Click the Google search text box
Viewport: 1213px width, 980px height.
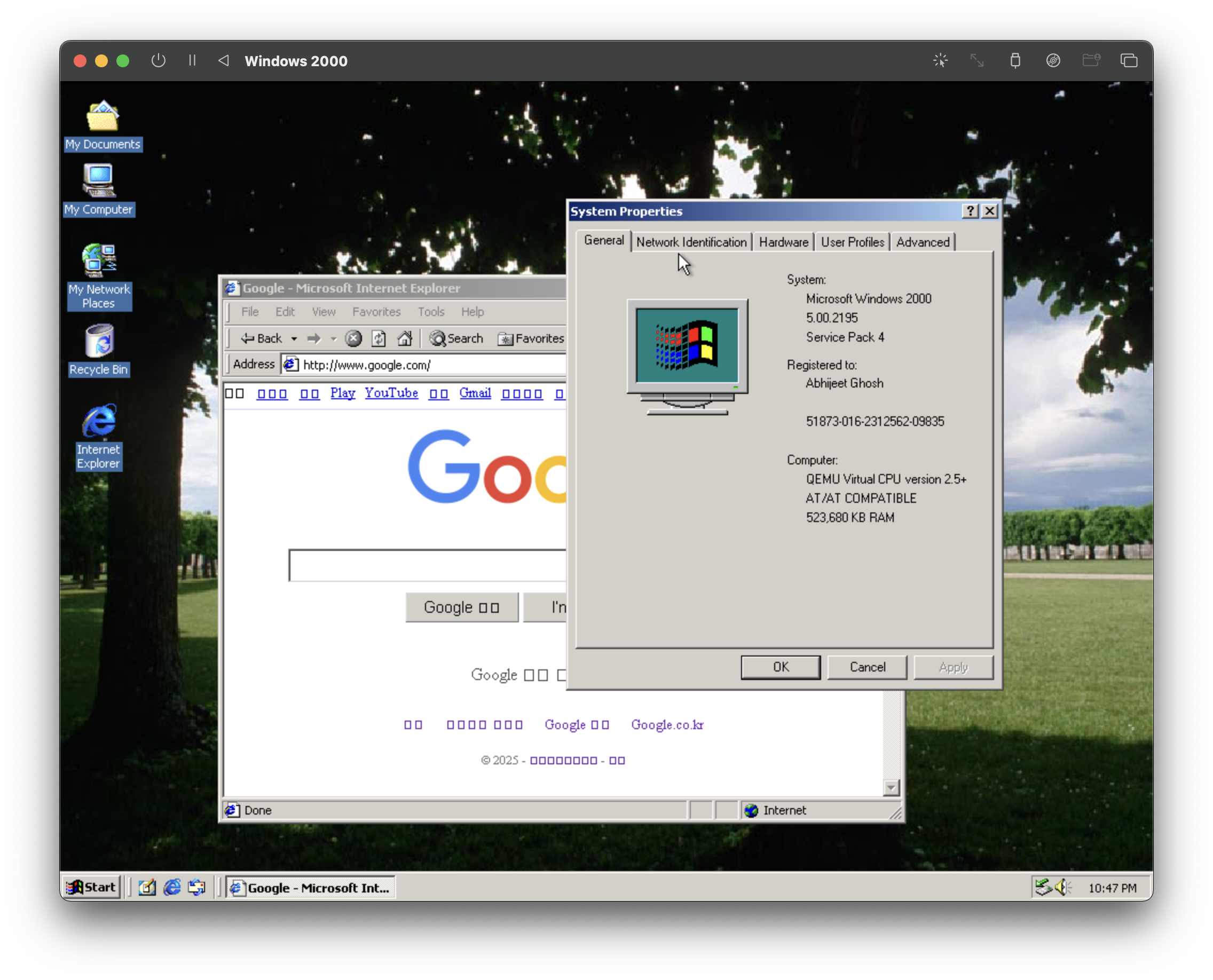click(x=428, y=565)
